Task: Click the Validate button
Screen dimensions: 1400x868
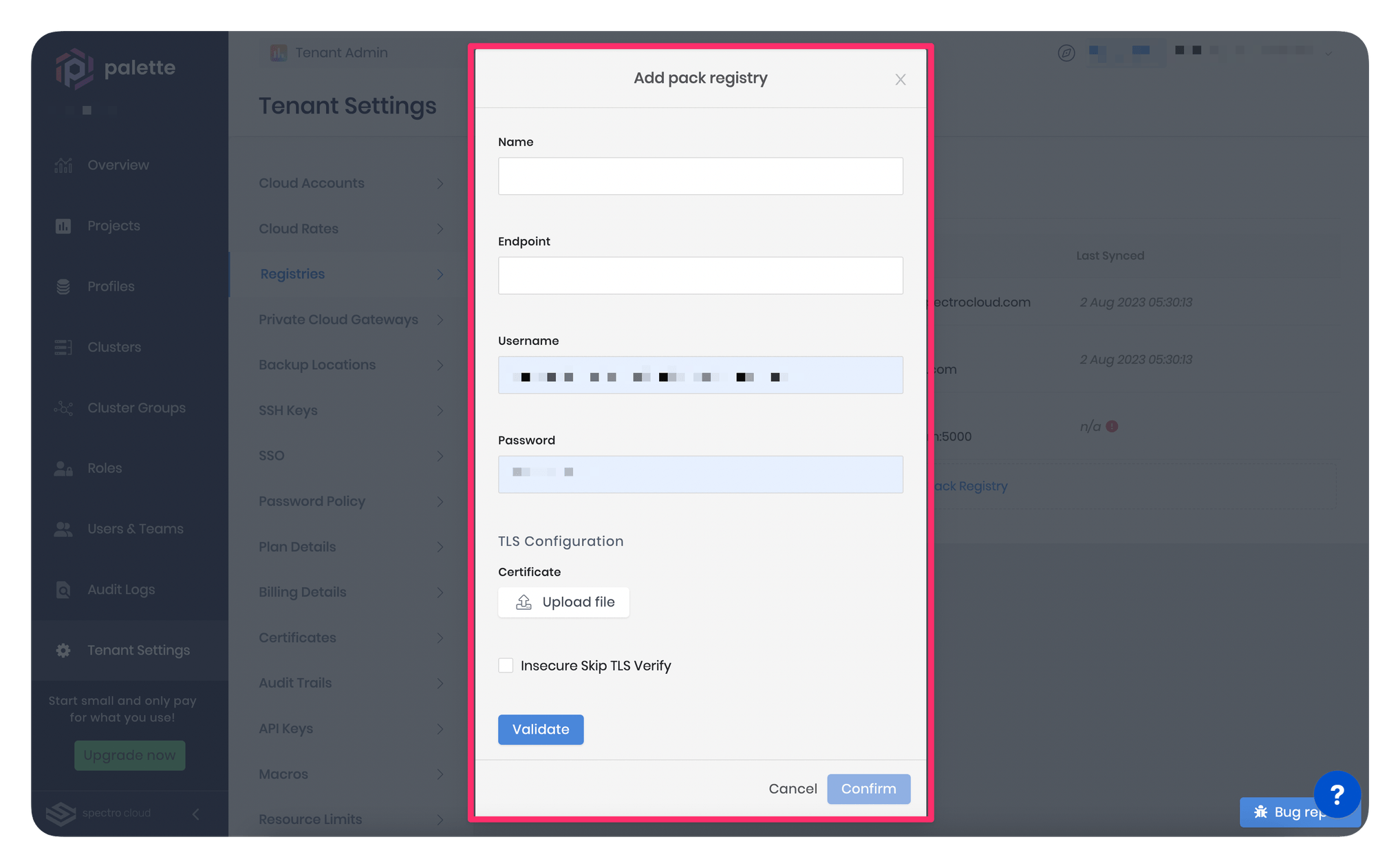Action: click(x=540, y=729)
